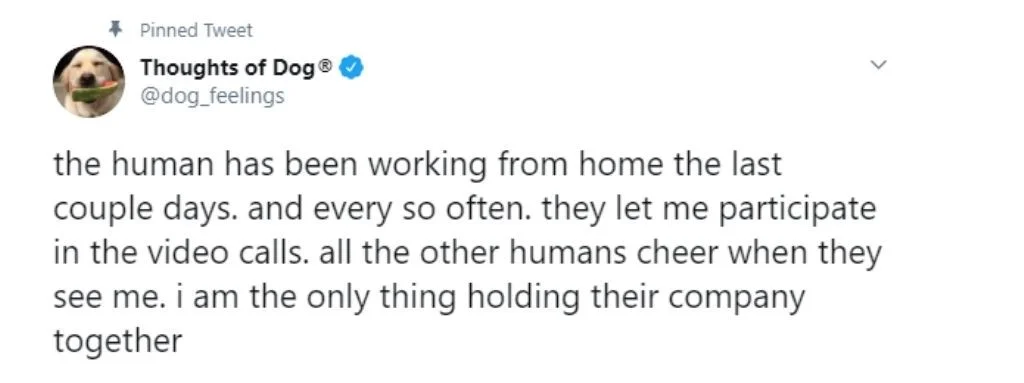The width and height of the screenshot is (1024, 383).
Task: Click the "Pinned Tweet" label
Action: tap(196, 30)
